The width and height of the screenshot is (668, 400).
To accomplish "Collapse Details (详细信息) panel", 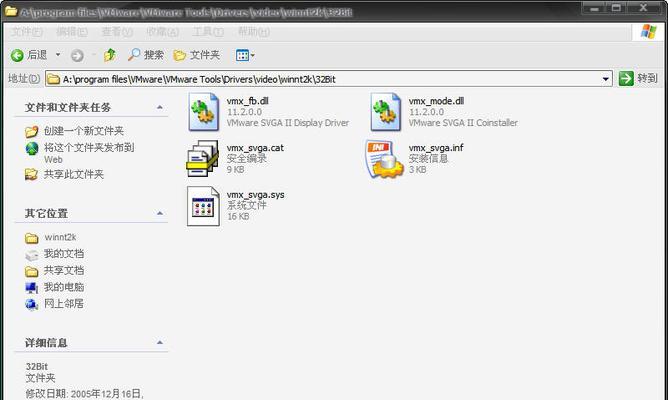I will tap(160, 342).
